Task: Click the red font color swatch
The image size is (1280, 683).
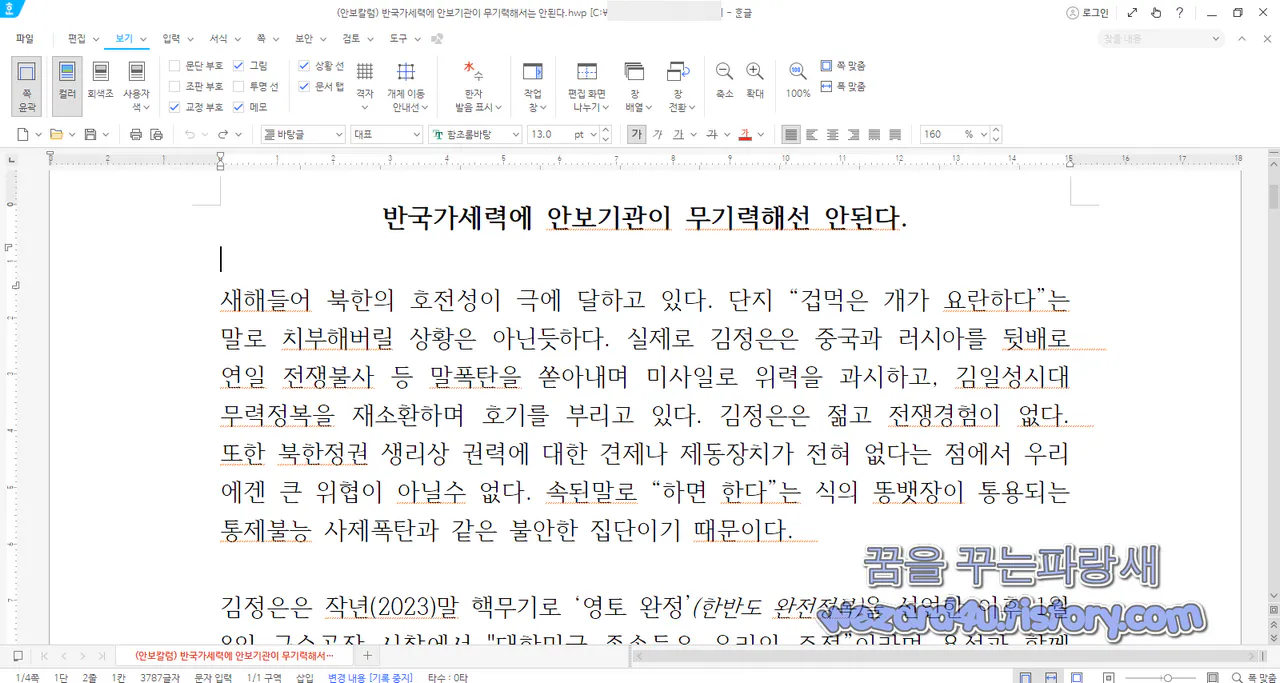Action: pyautogui.click(x=745, y=134)
